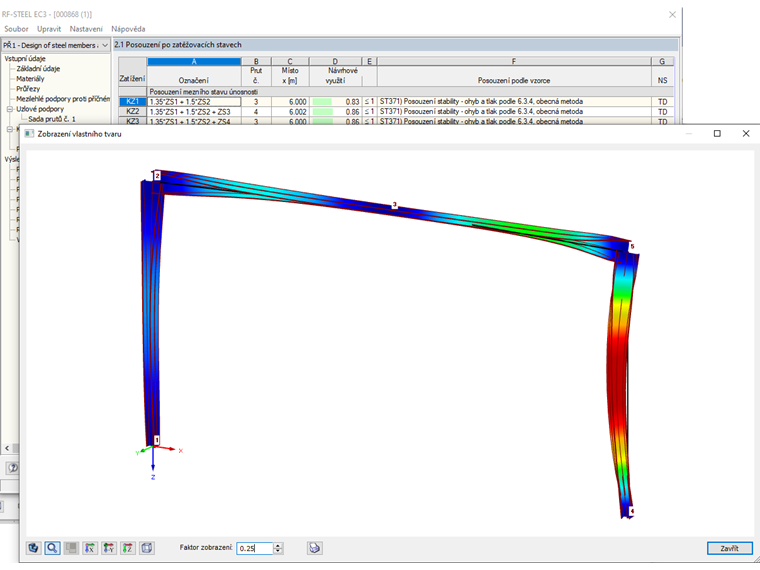This screenshot has height=570, width=760.
Task: Open the Nápověda menu
Action: (128, 29)
